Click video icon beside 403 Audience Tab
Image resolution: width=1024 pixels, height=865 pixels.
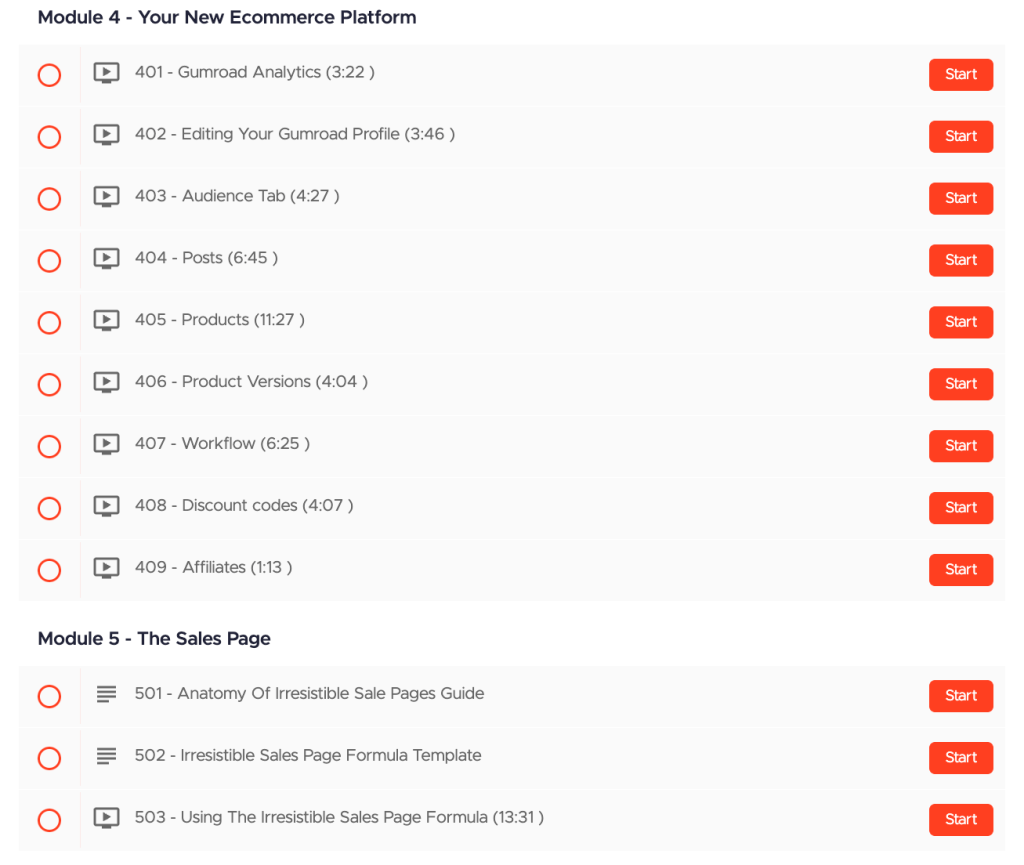click(x=106, y=197)
